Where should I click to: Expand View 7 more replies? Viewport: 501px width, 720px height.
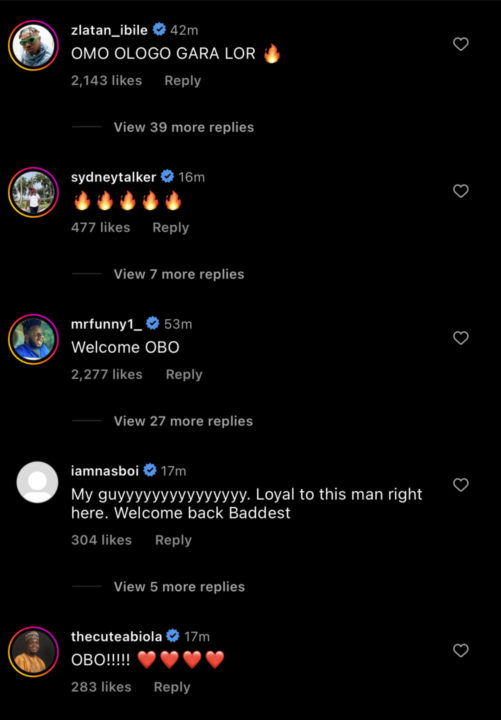(179, 274)
